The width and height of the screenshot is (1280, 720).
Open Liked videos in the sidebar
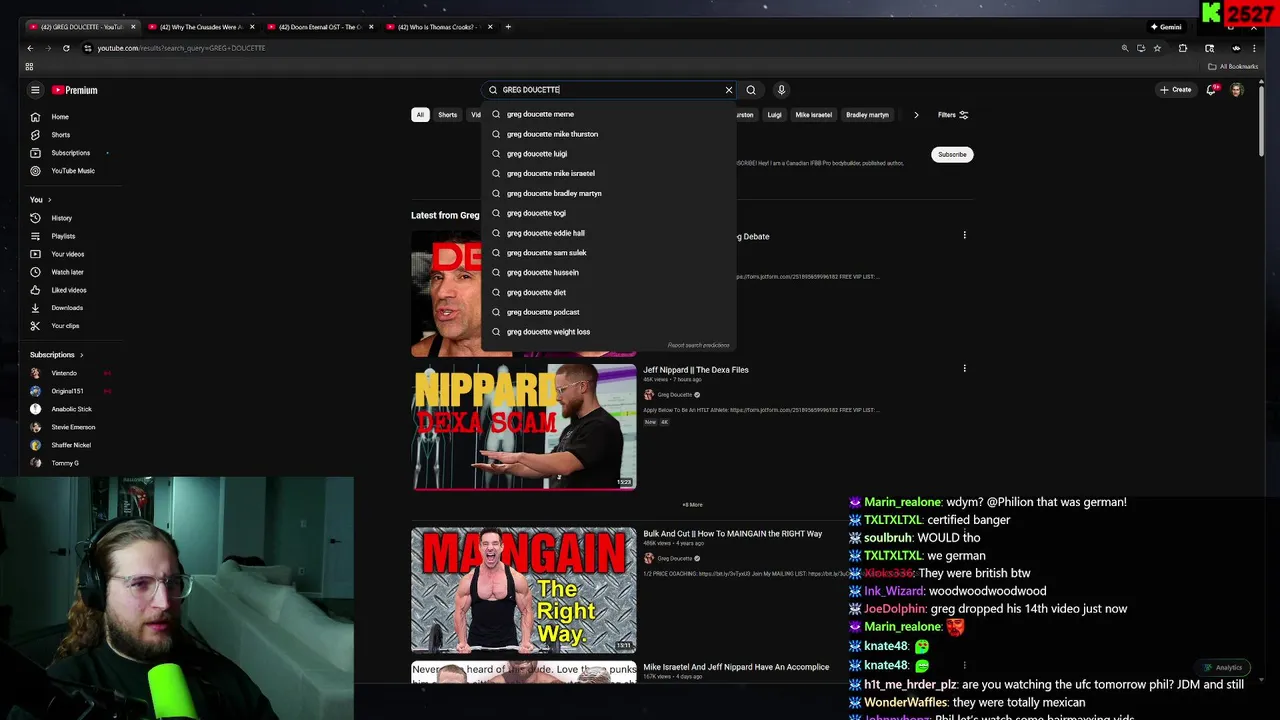[x=69, y=290]
